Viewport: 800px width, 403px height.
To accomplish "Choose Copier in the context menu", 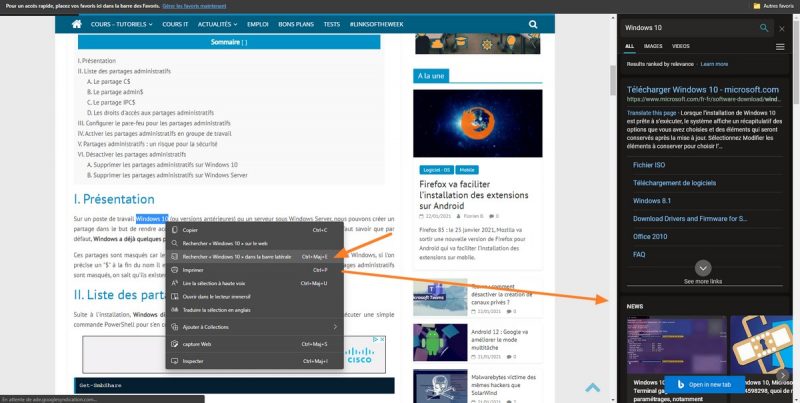I will pyautogui.click(x=255, y=230).
